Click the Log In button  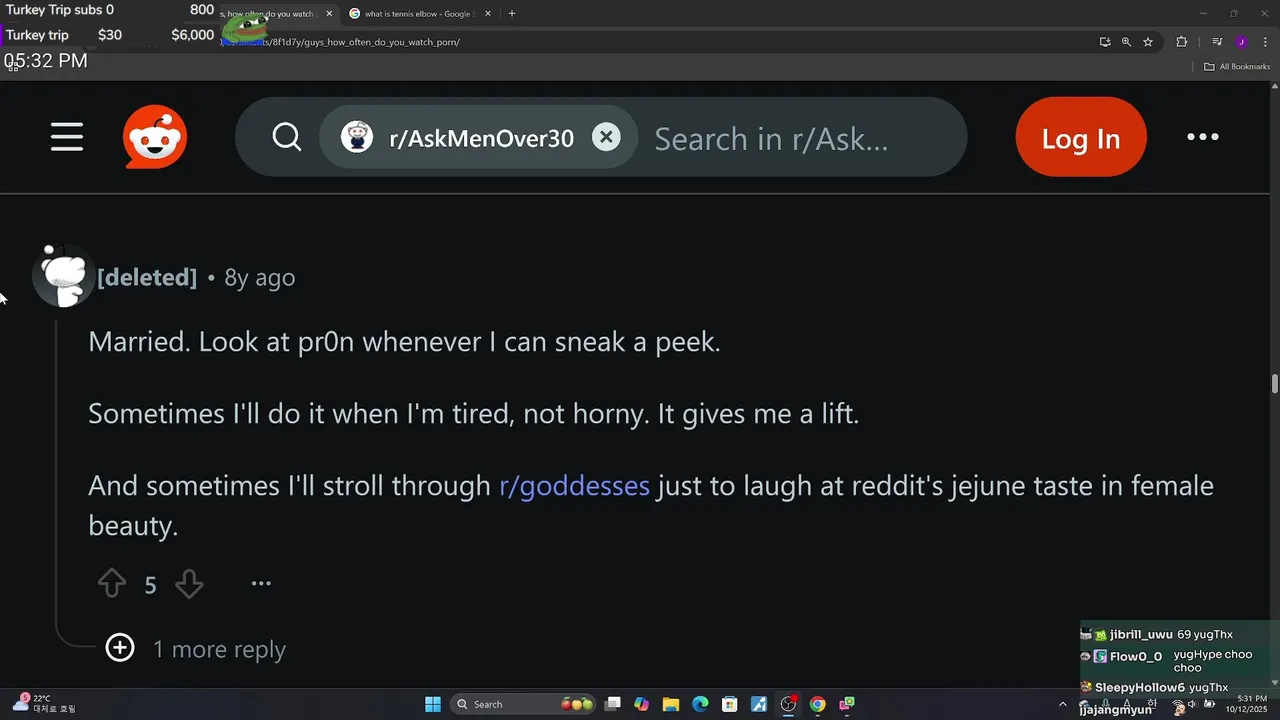point(1081,138)
